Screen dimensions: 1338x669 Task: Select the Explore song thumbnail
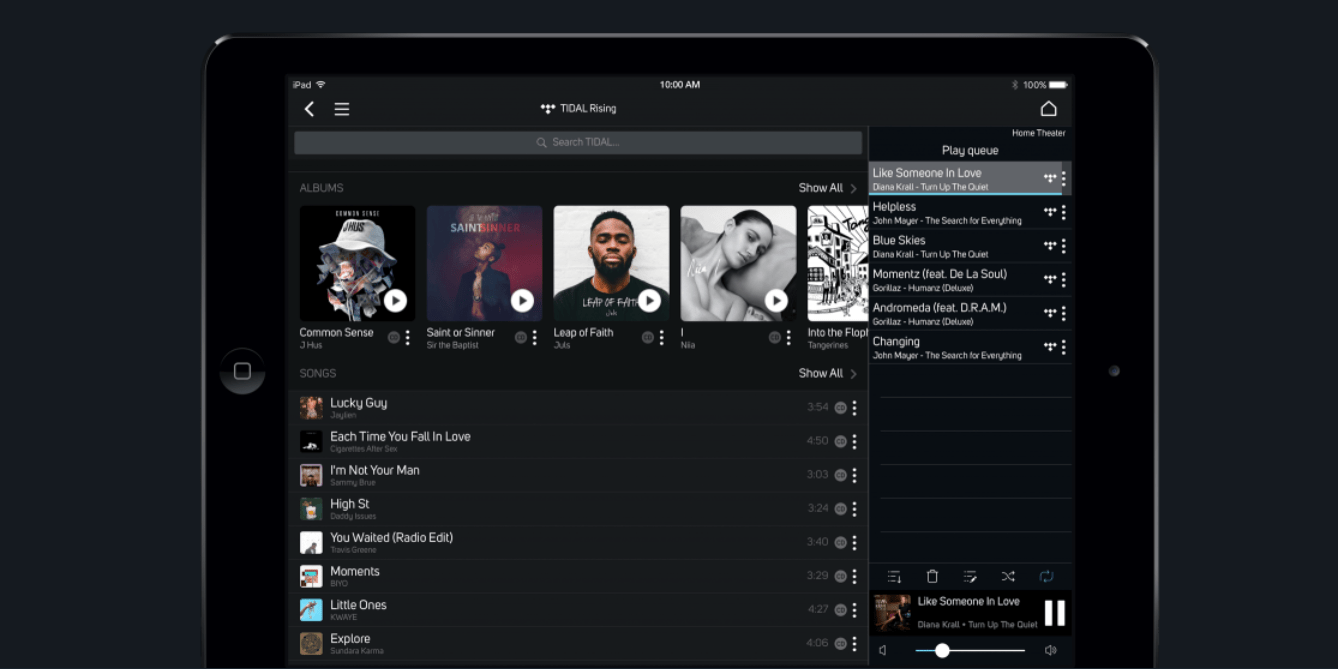point(311,643)
